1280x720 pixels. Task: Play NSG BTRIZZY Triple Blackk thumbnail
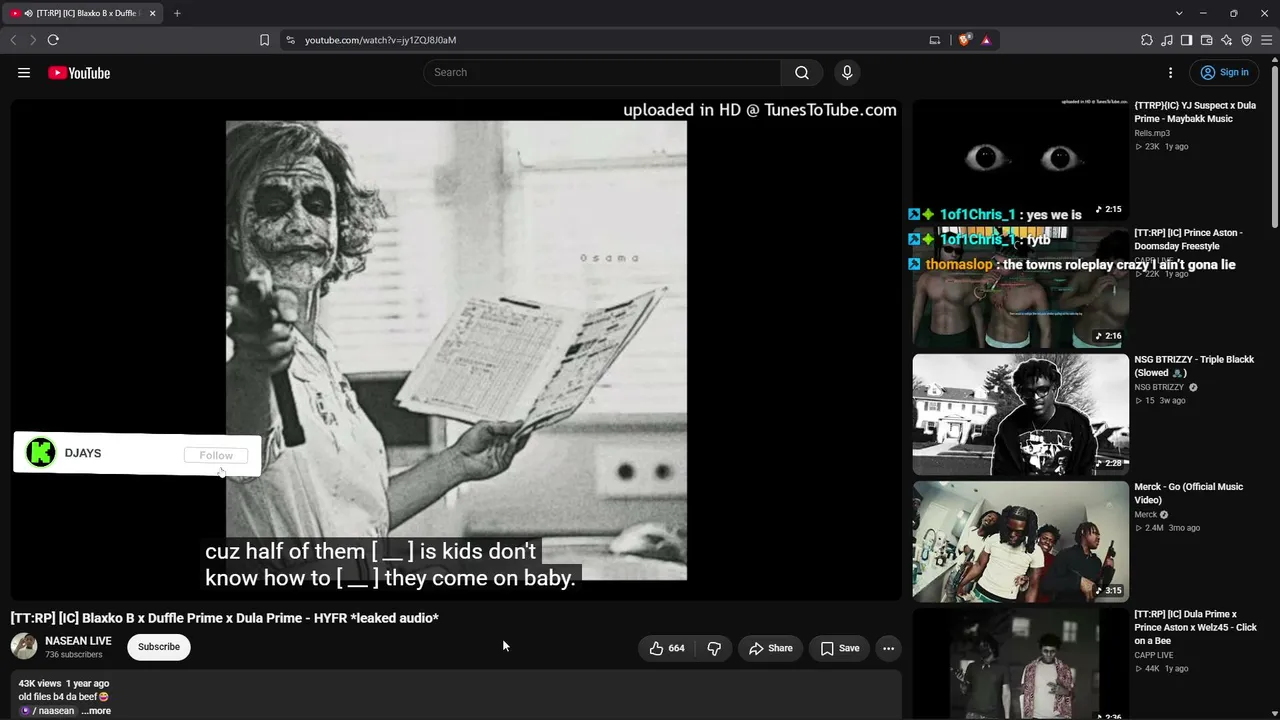coord(1020,414)
